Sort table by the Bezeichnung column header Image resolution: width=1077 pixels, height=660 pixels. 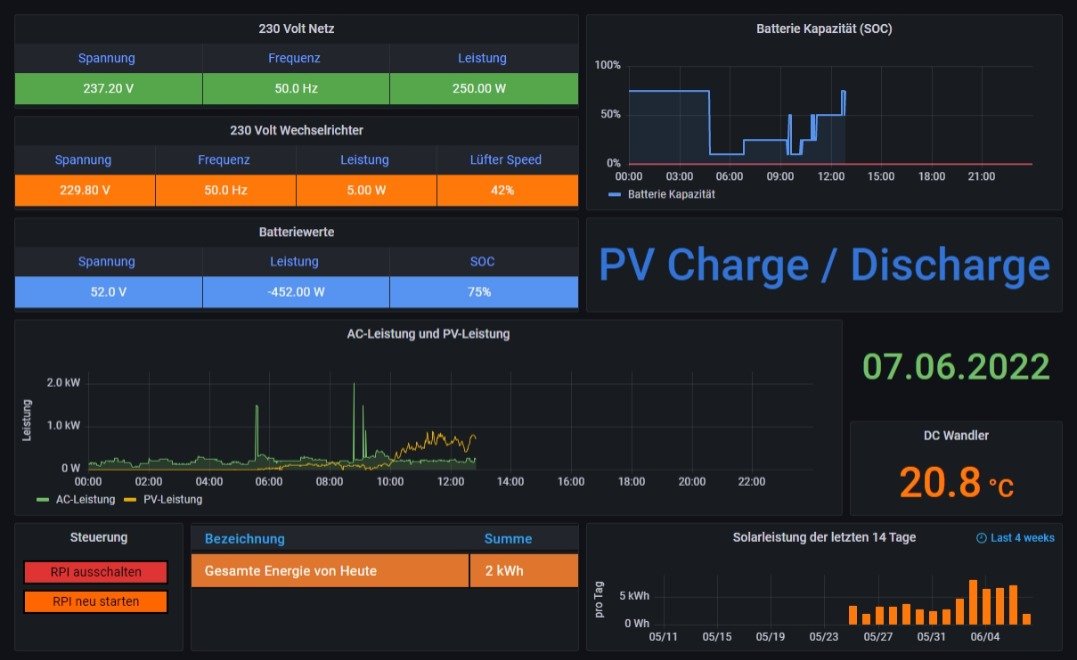tap(245, 539)
